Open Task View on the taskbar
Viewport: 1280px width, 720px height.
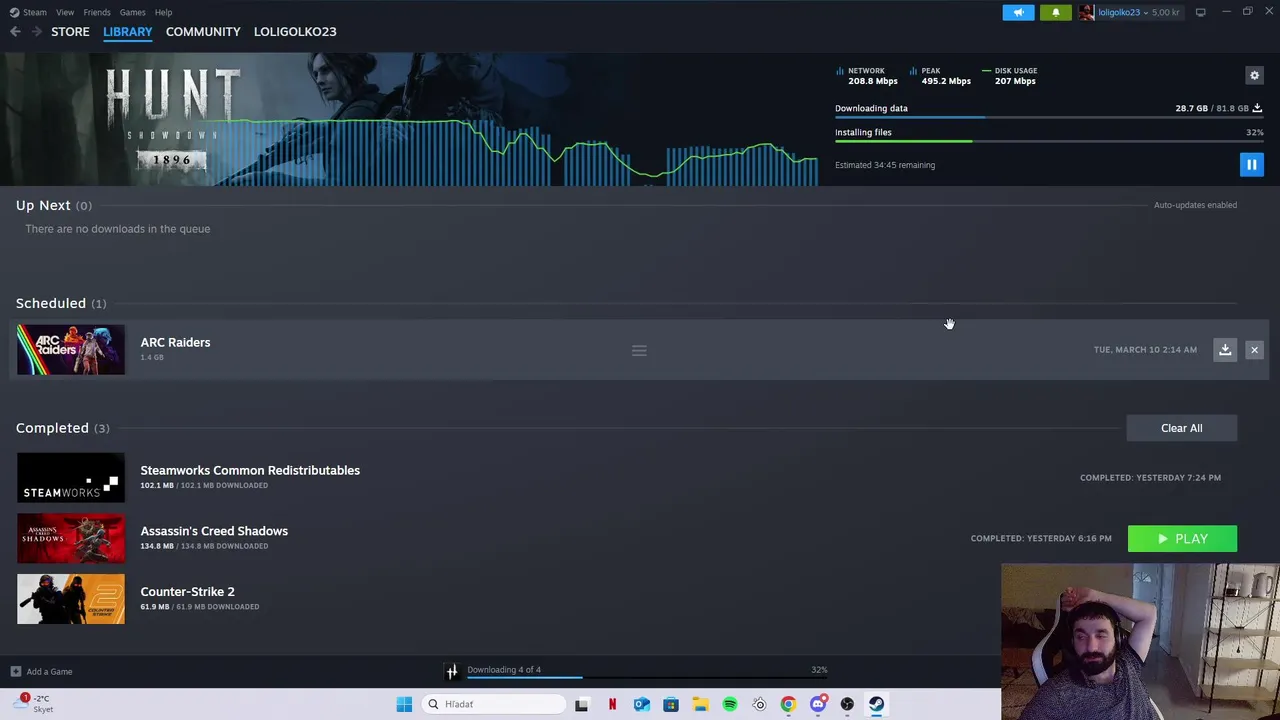click(x=582, y=704)
